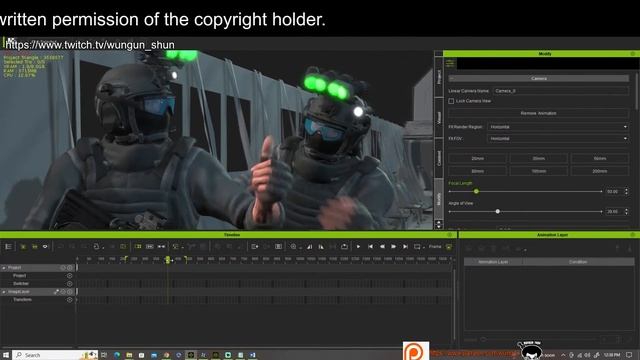The width and height of the screenshot is (640, 360).
Task: Click the Zoom timeline magnifier icon
Action: click(293, 247)
